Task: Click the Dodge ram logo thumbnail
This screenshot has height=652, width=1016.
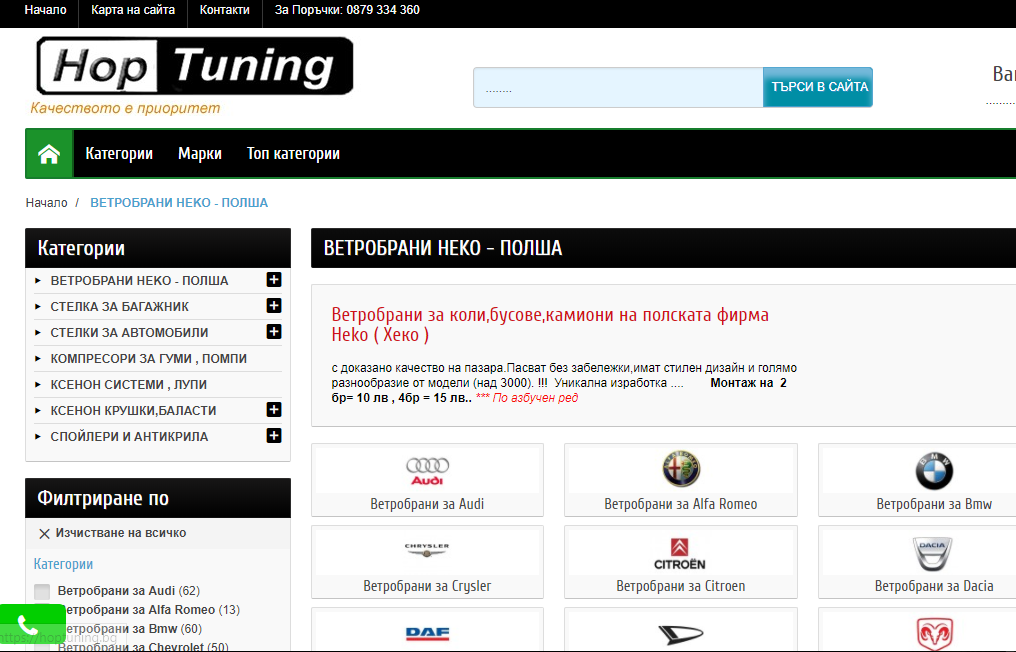Action: [934, 634]
